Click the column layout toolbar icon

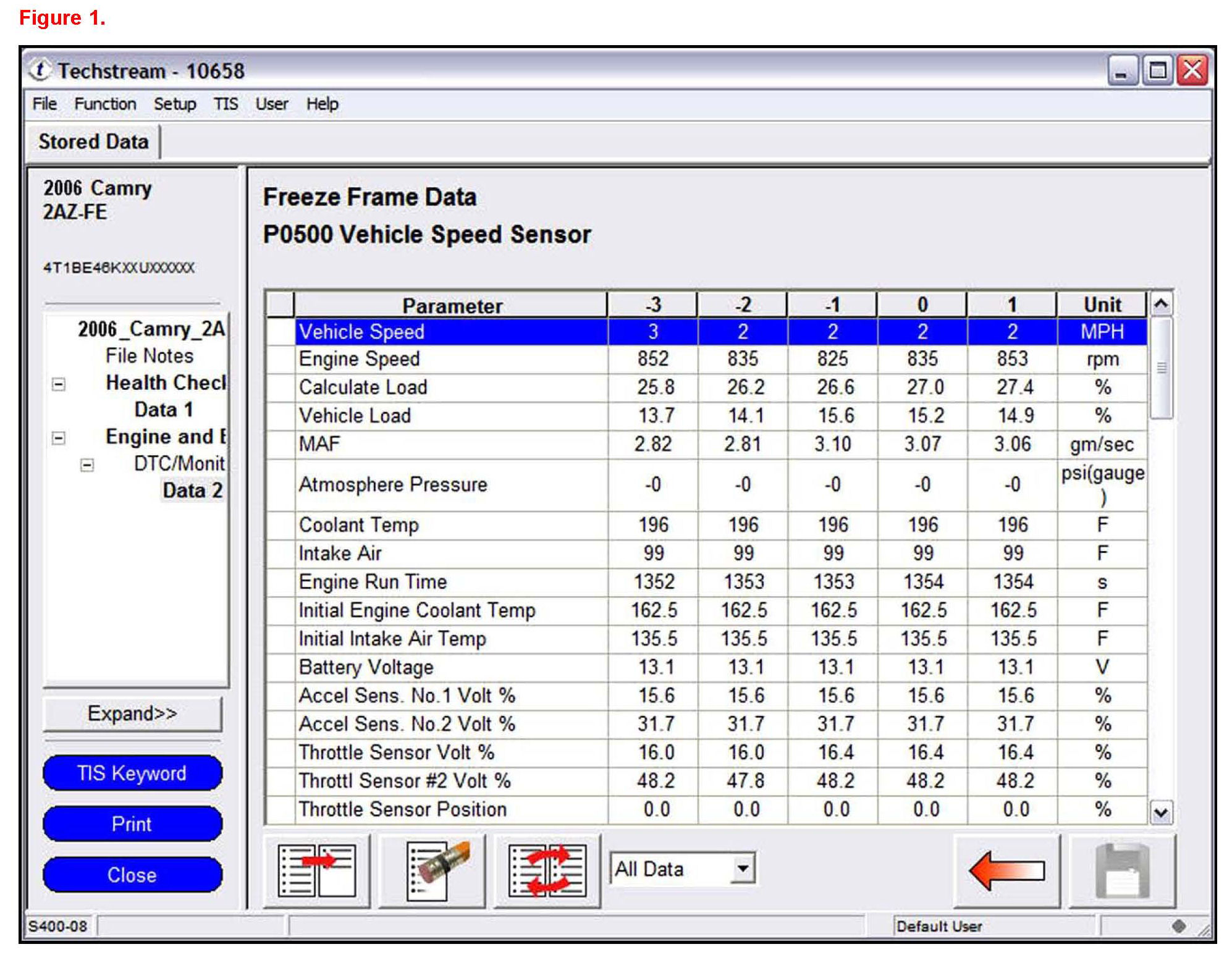(316, 870)
